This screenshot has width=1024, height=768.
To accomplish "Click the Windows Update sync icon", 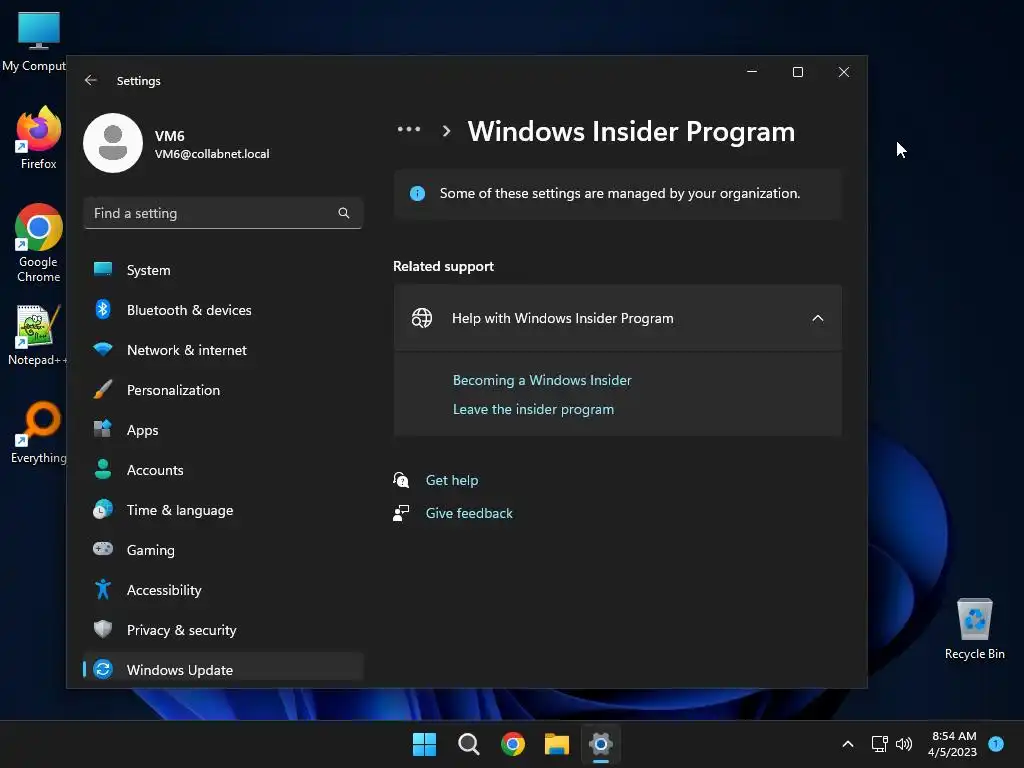I will [103, 669].
